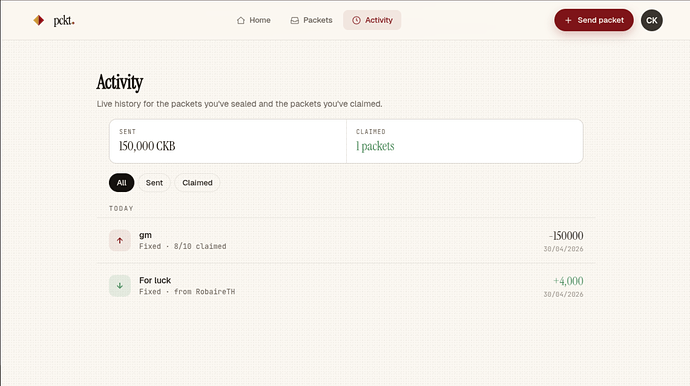Viewport: 690px width, 386px height.
Task: Click the 30/04/2026 date under +4,000
Action: pyautogui.click(x=563, y=294)
